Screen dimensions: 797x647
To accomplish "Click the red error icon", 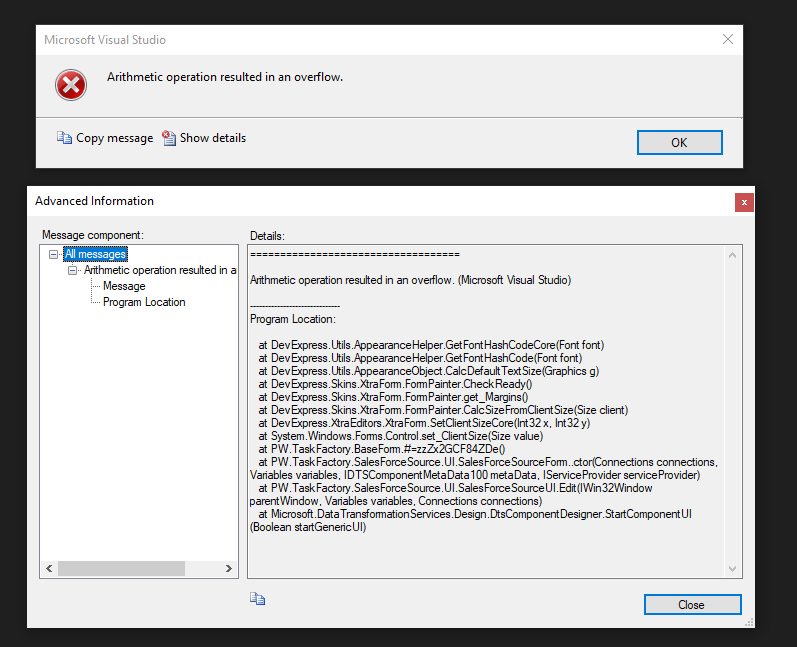I will (x=71, y=85).
